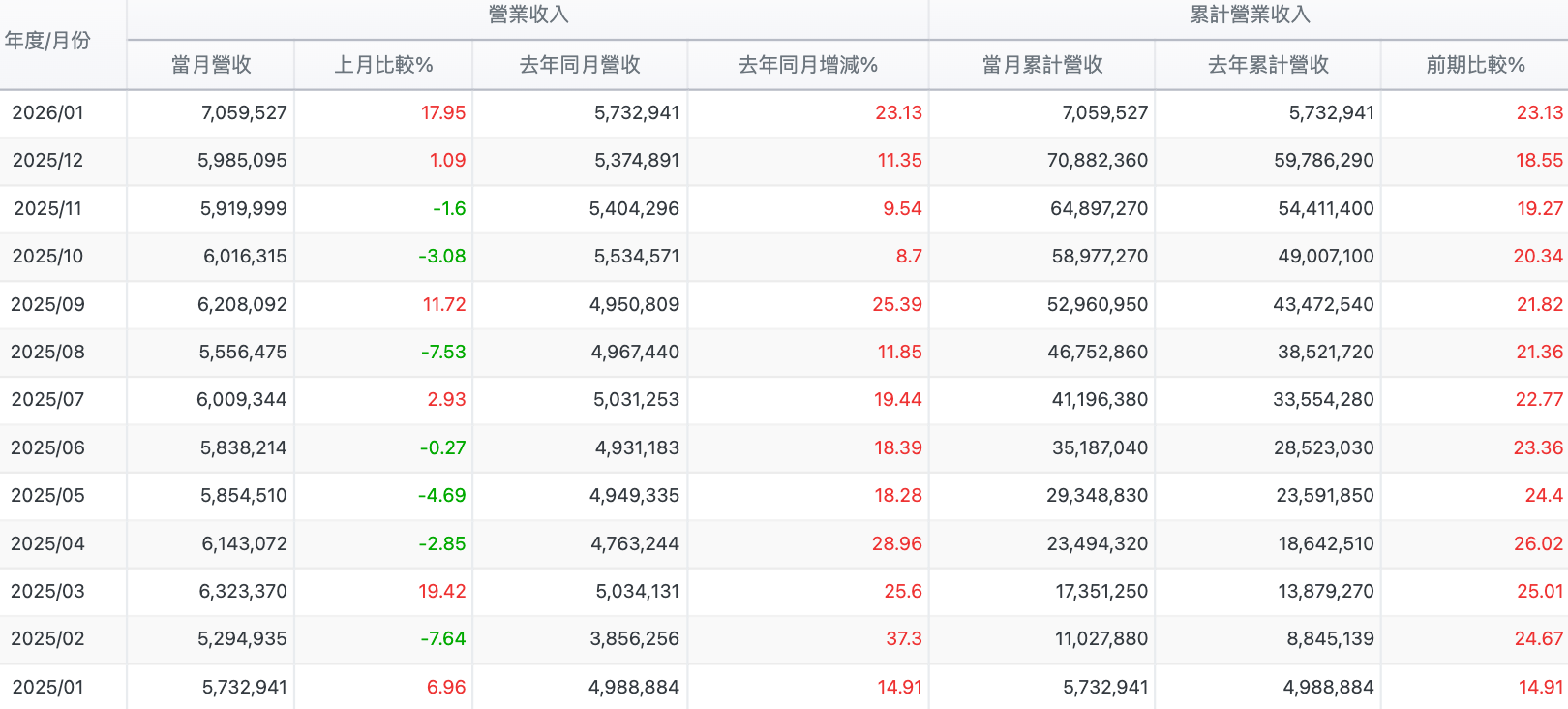Click the 前期比較% column header

1475,65
